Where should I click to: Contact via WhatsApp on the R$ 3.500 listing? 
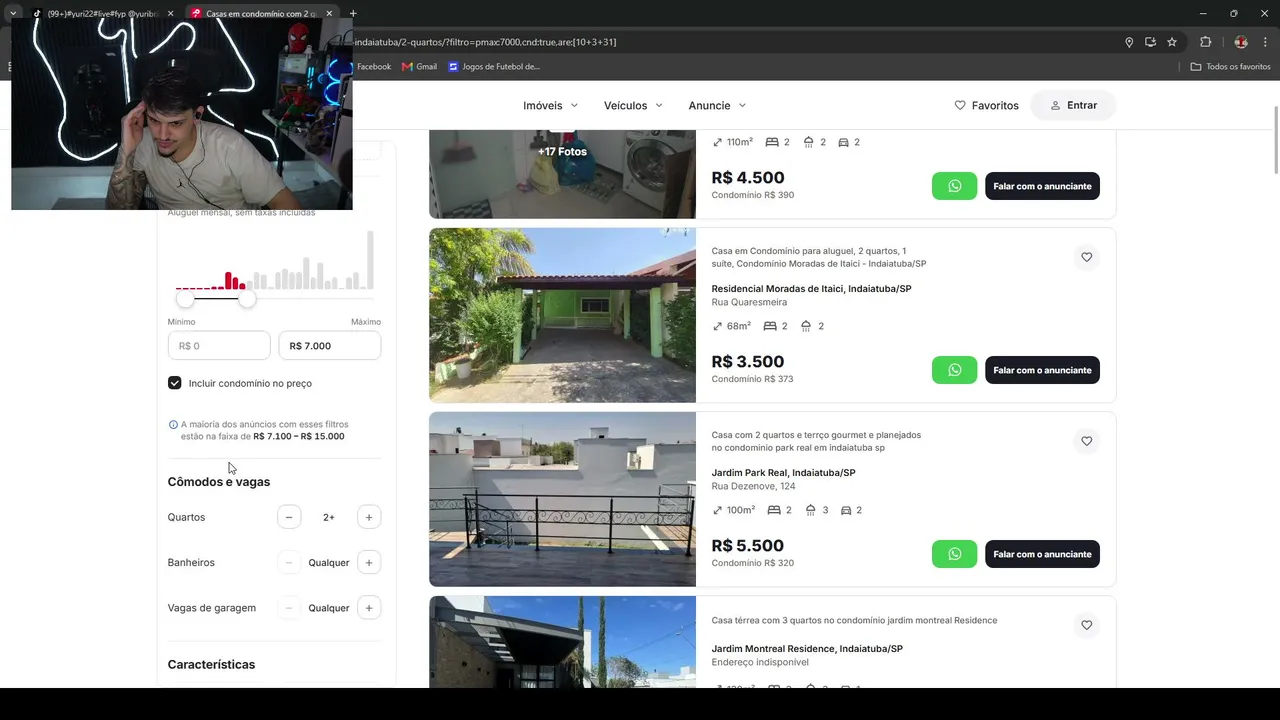click(954, 370)
